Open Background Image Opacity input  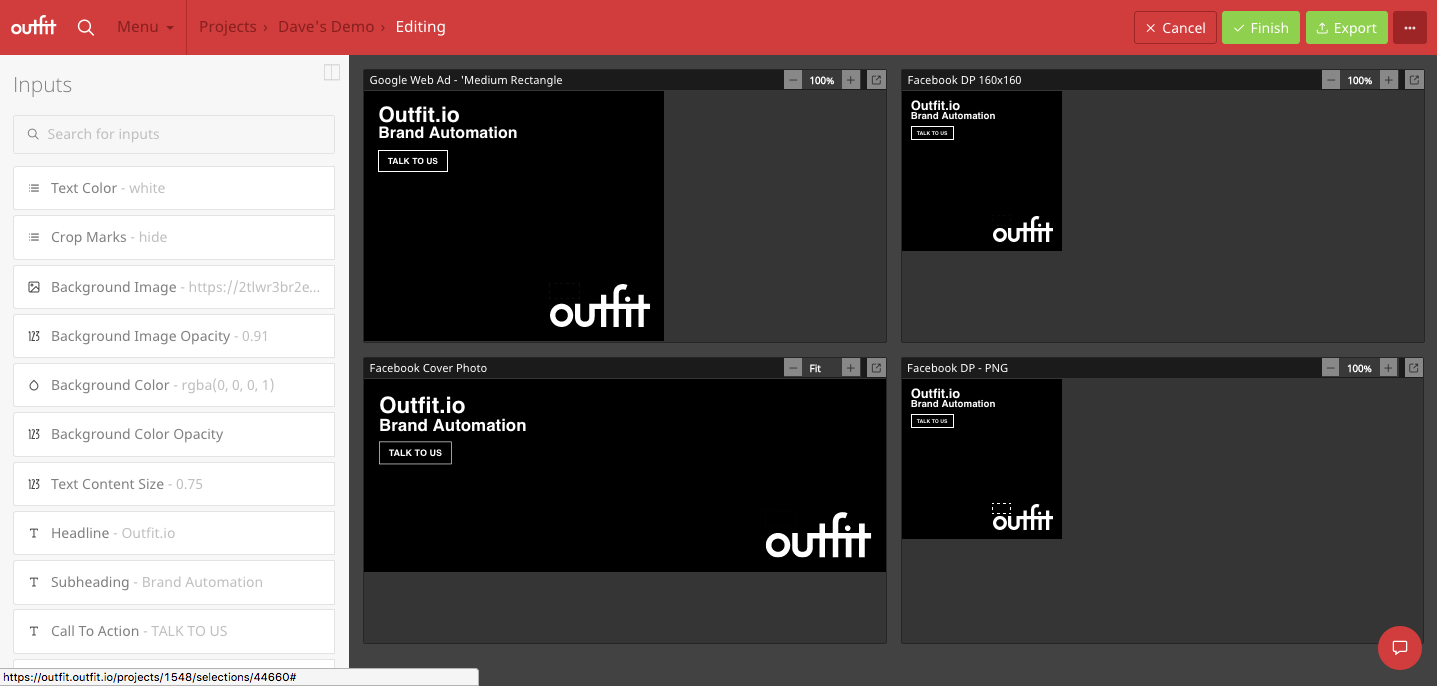tap(174, 336)
